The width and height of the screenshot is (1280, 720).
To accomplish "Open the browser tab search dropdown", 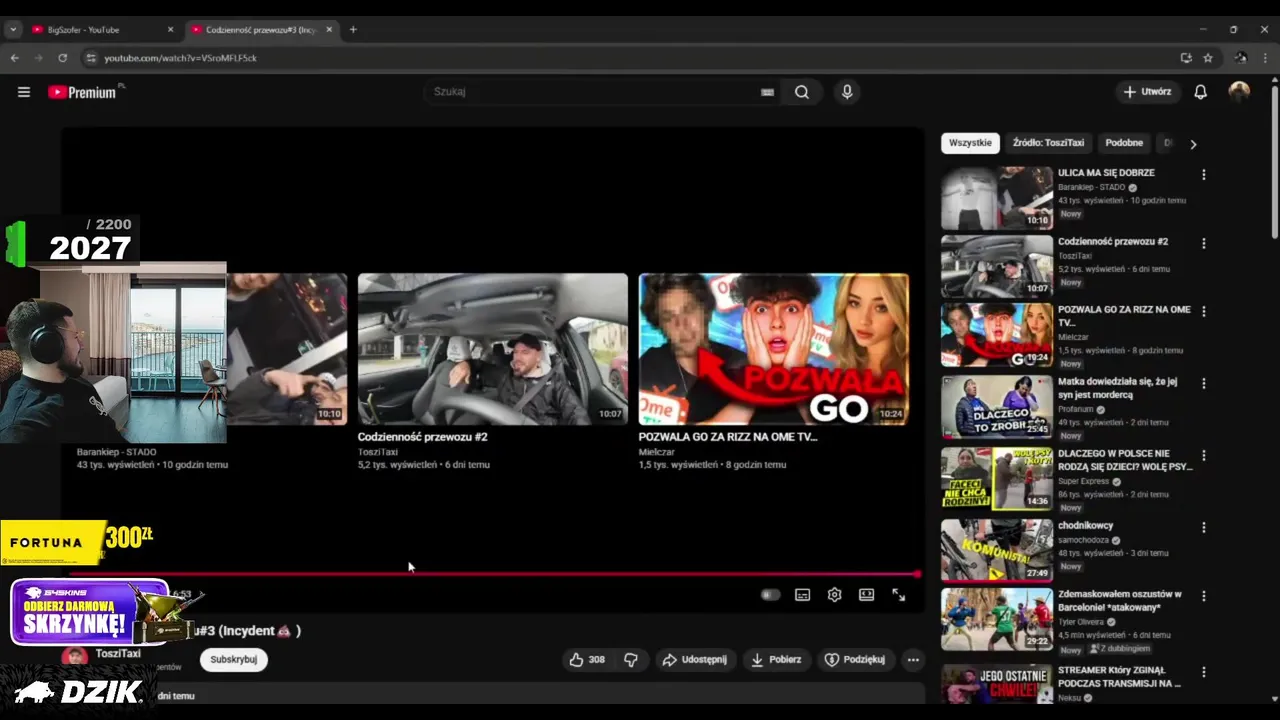I will (13, 30).
